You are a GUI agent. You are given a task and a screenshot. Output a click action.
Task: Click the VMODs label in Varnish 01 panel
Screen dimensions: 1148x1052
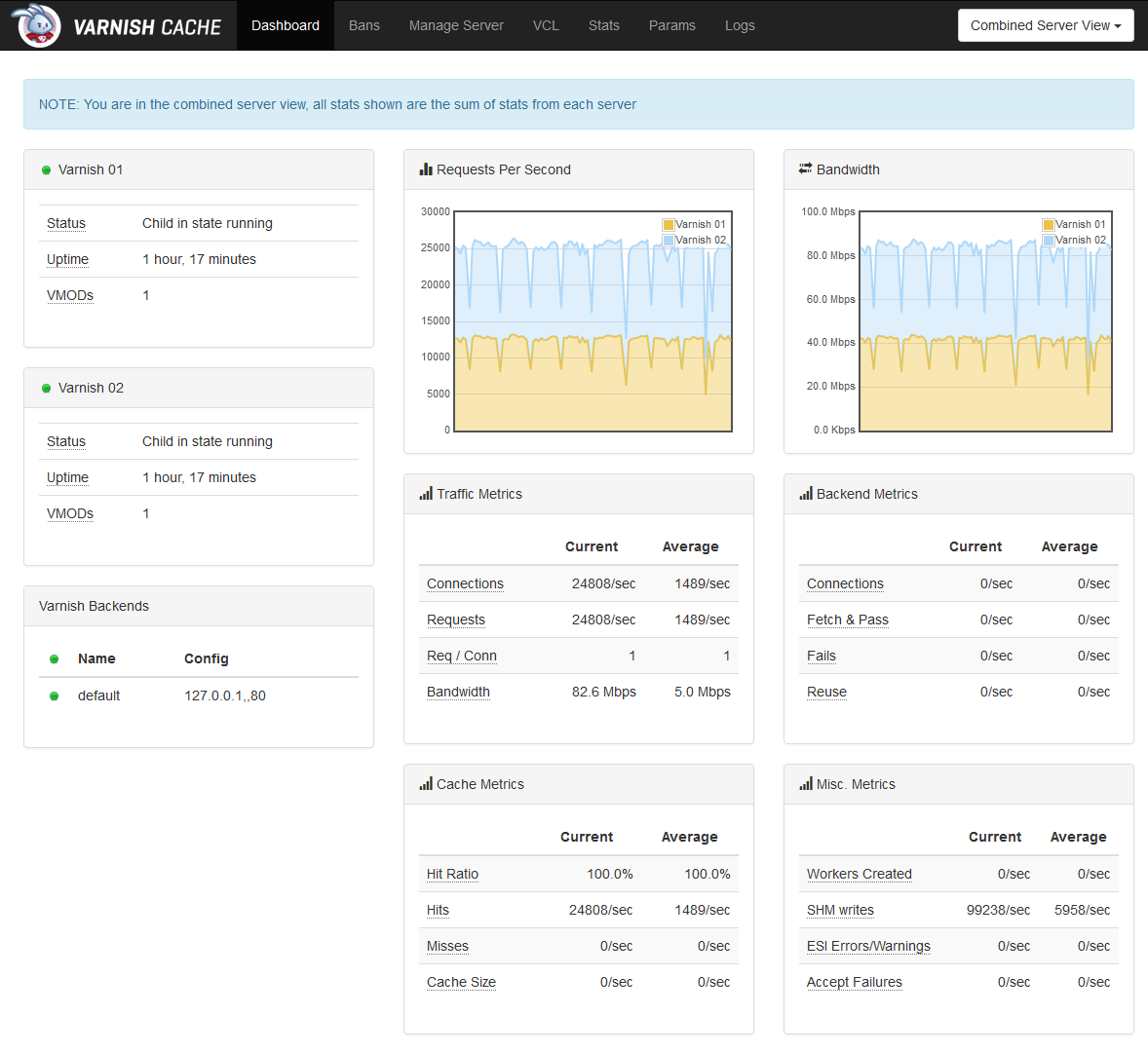coord(70,295)
